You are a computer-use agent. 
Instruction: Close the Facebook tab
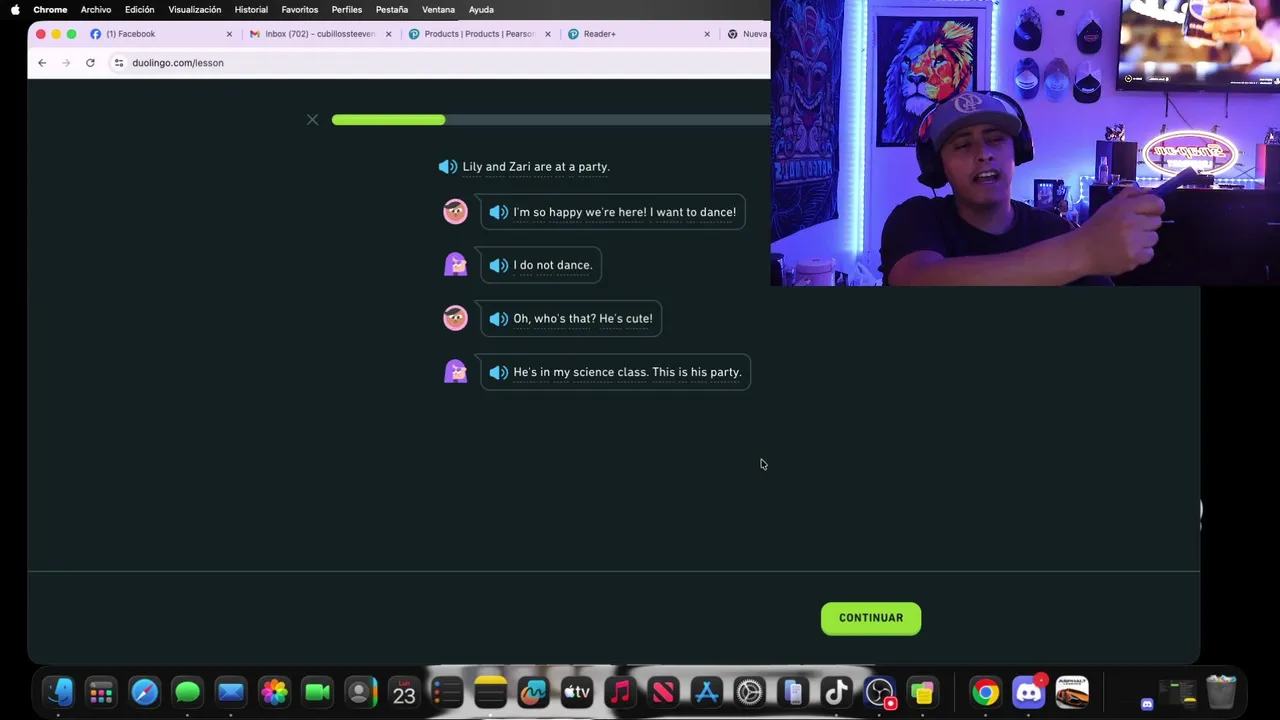(x=229, y=34)
